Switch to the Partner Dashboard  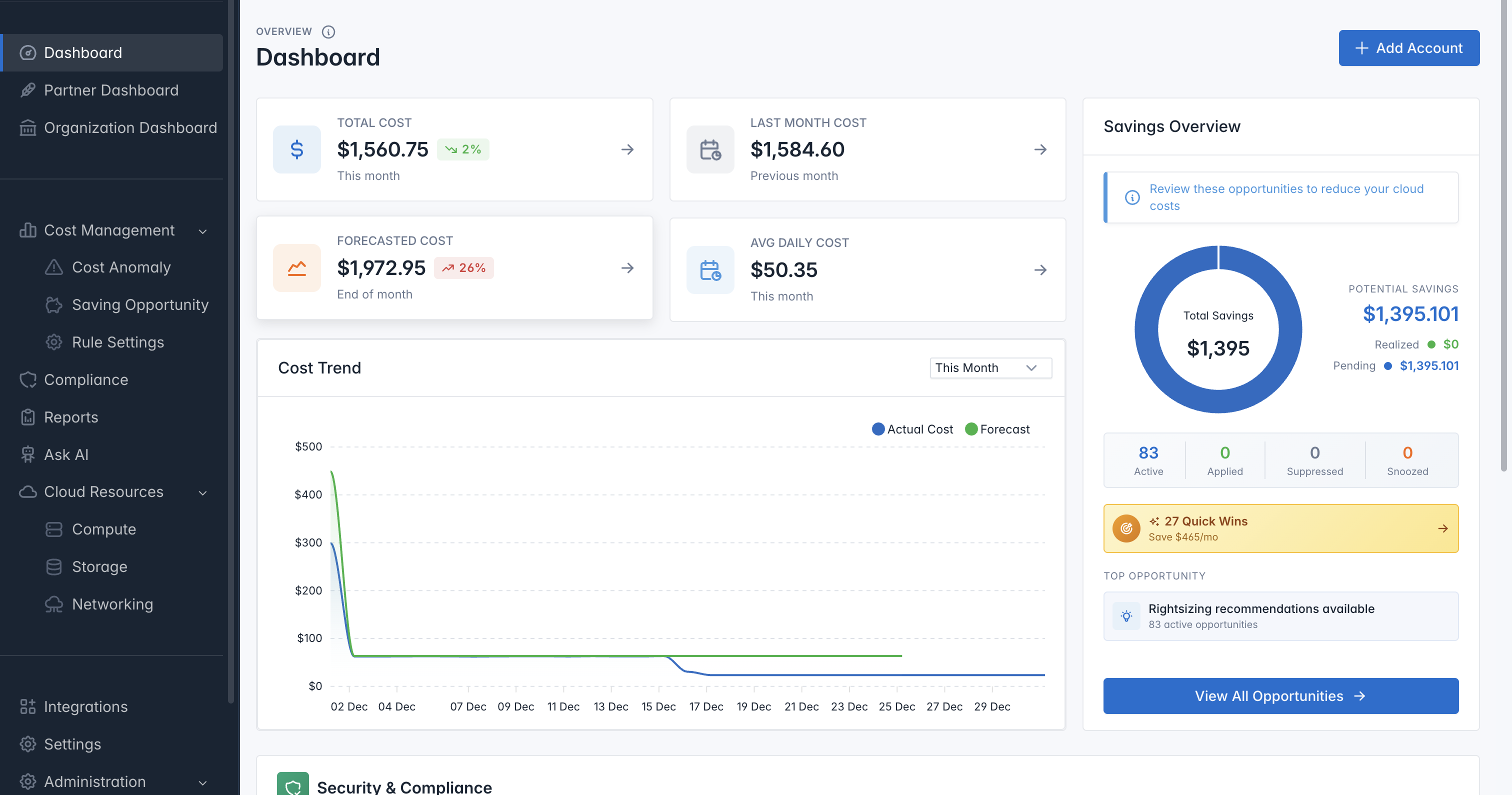[111, 90]
